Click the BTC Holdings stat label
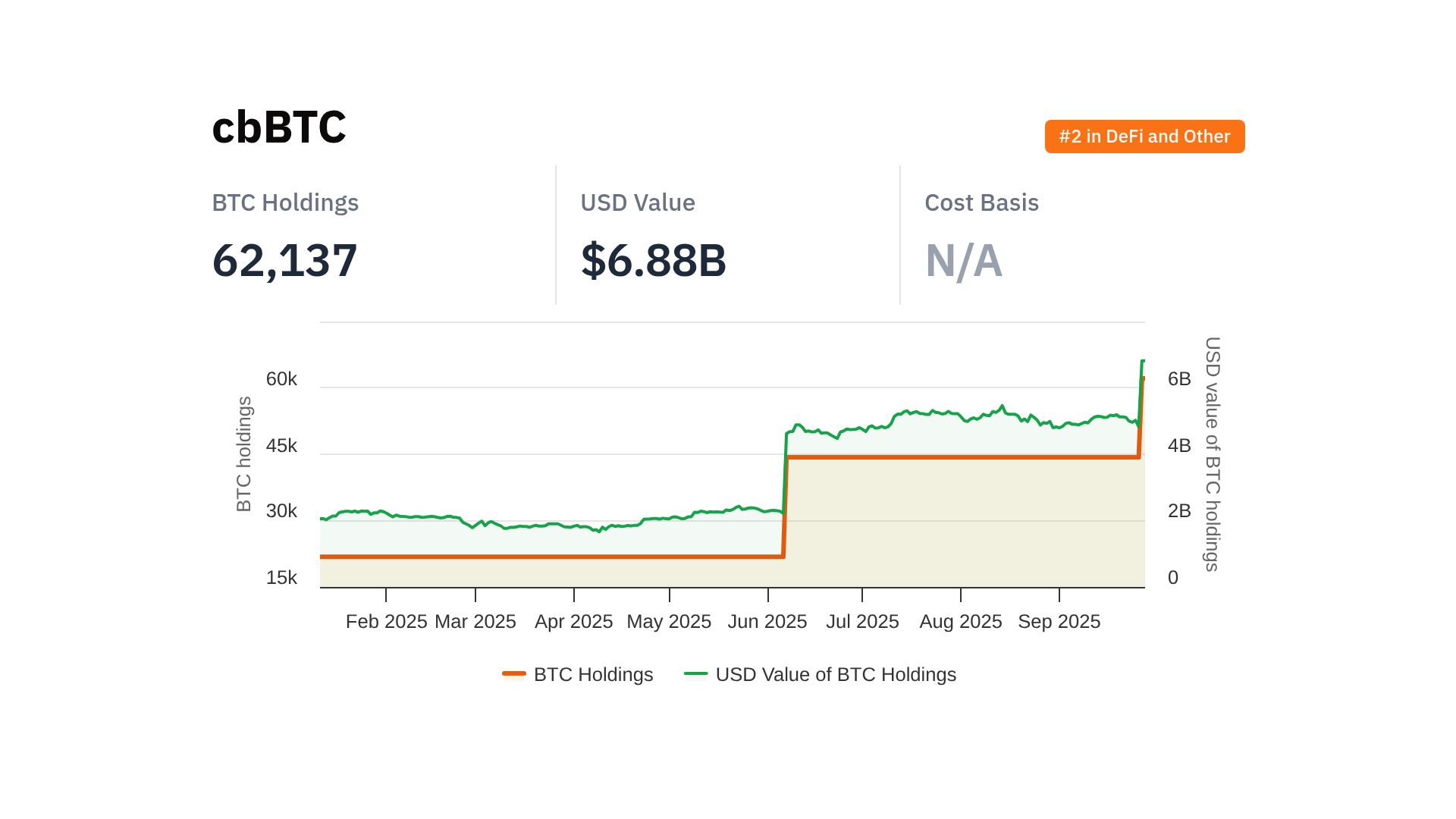 285,202
